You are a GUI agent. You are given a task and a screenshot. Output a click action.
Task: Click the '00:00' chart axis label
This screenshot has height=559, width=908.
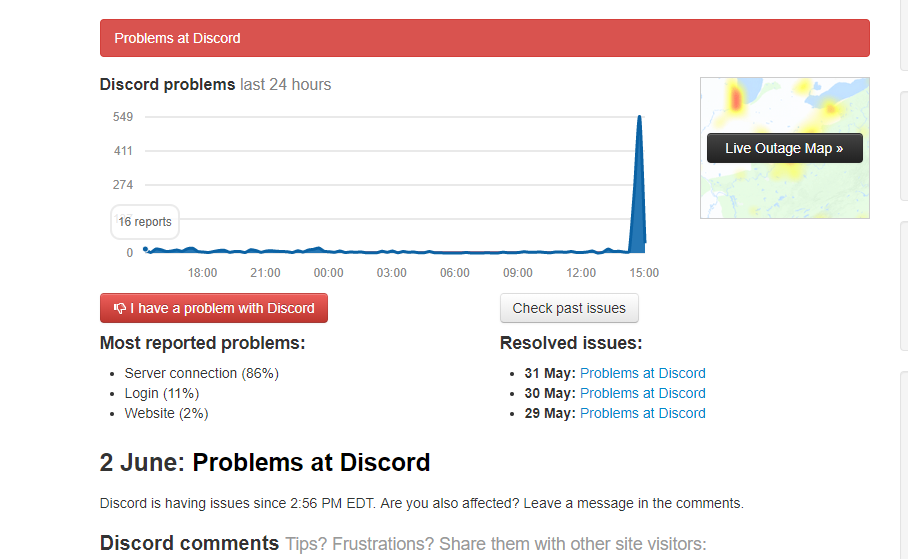pos(328,273)
